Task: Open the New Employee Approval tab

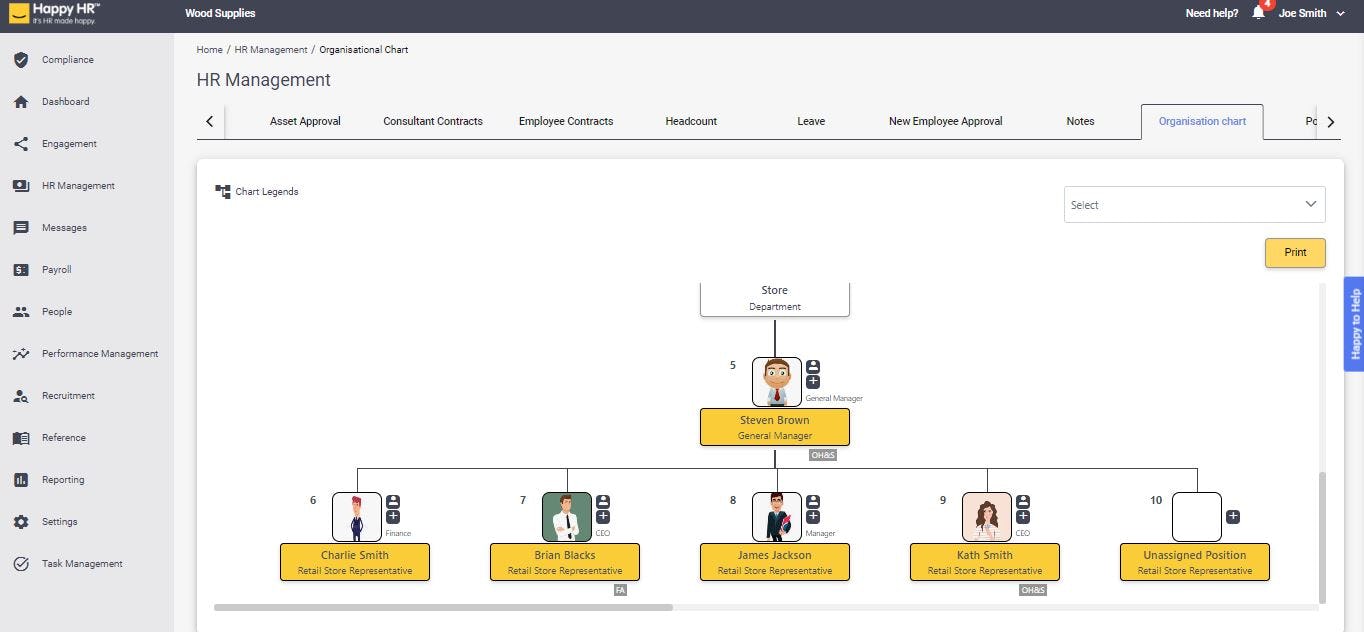Action: pos(944,120)
